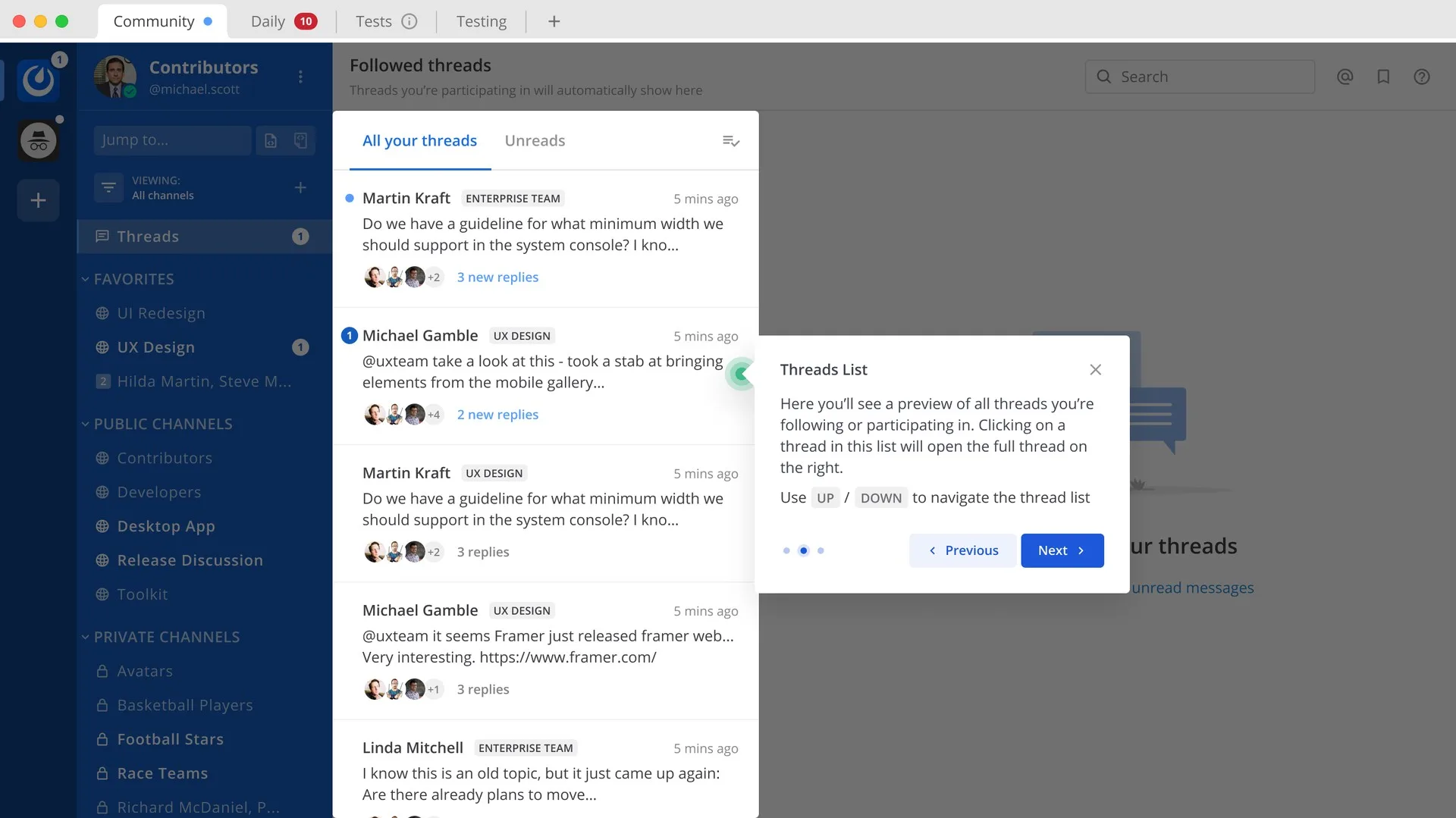Click the lock icon beside Football Stars
Screen dimensions: 1456x818
click(102, 739)
